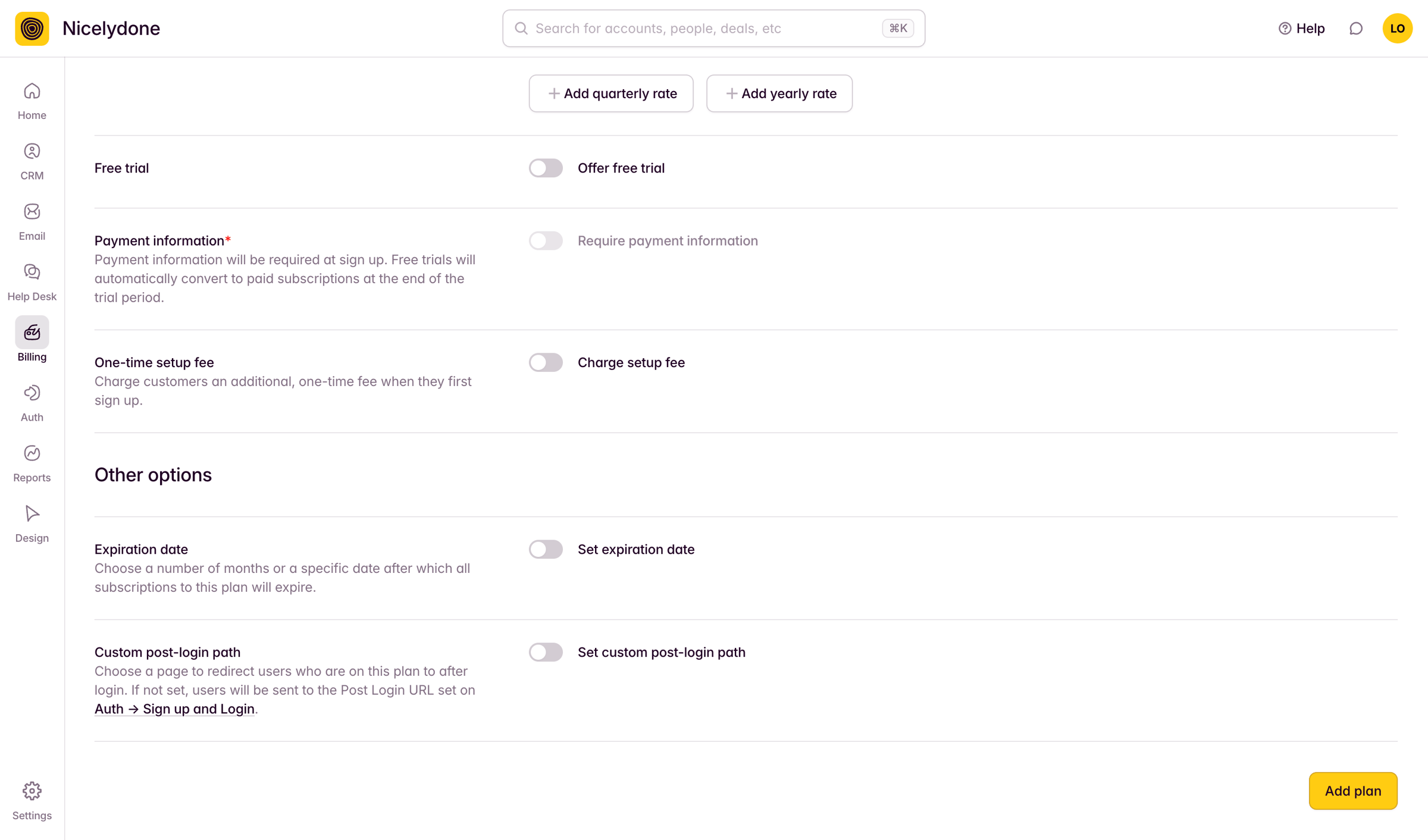Viewport: 1428px width, 840px height.
Task: Select the Help Desk sidebar icon
Action: pos(32,283)
